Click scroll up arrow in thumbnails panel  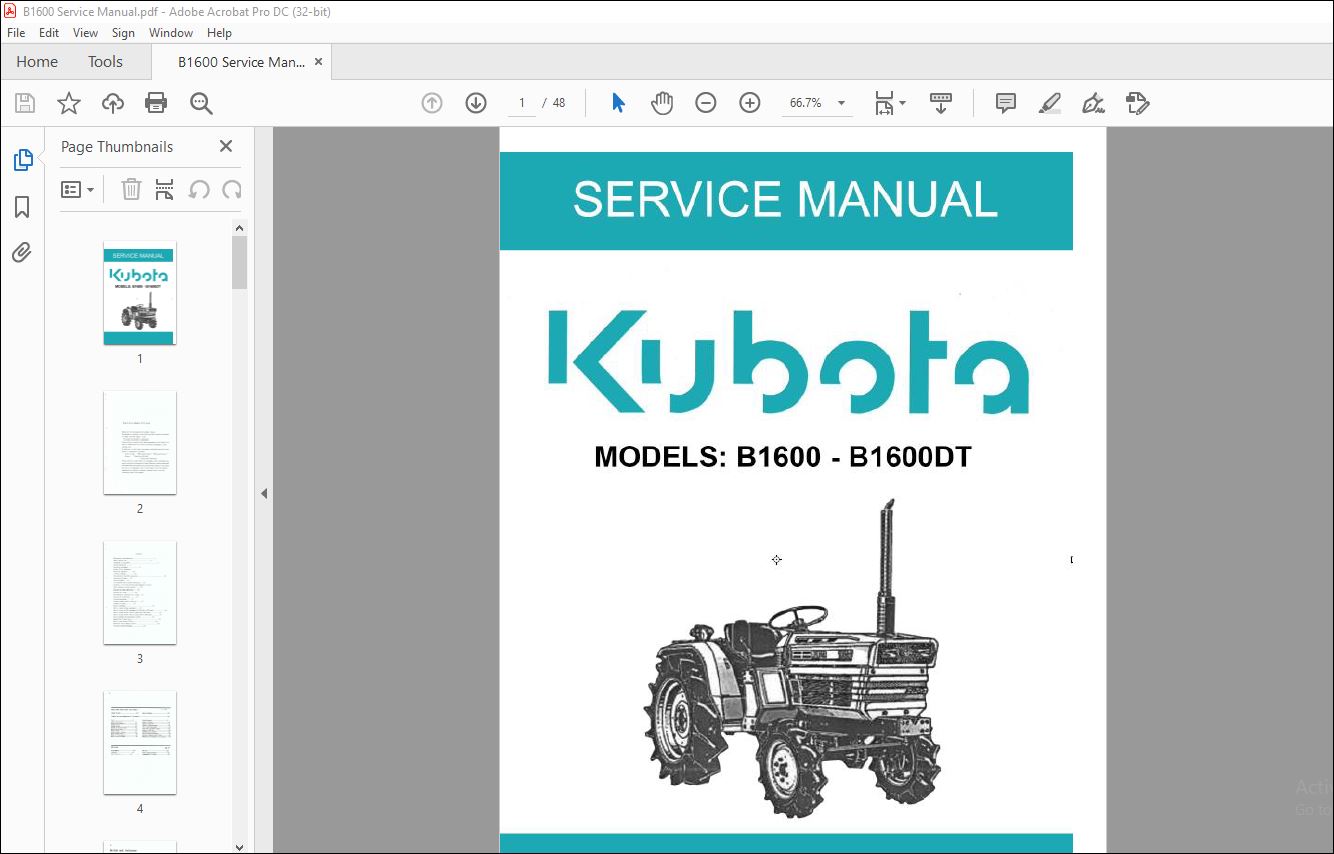(x=239, y=228)
